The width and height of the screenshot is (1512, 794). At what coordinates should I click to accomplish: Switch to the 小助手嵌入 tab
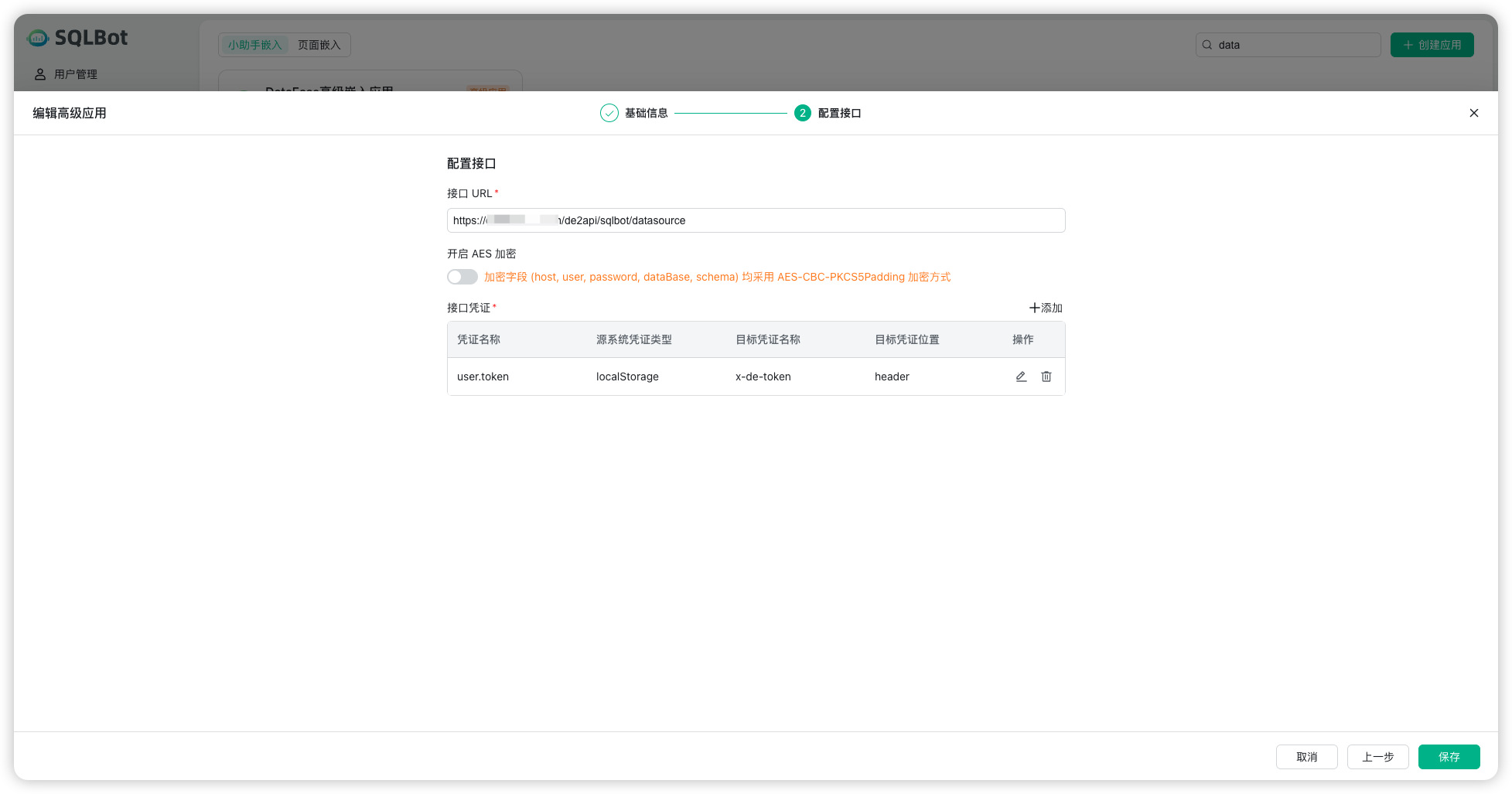tap(254, 45)
